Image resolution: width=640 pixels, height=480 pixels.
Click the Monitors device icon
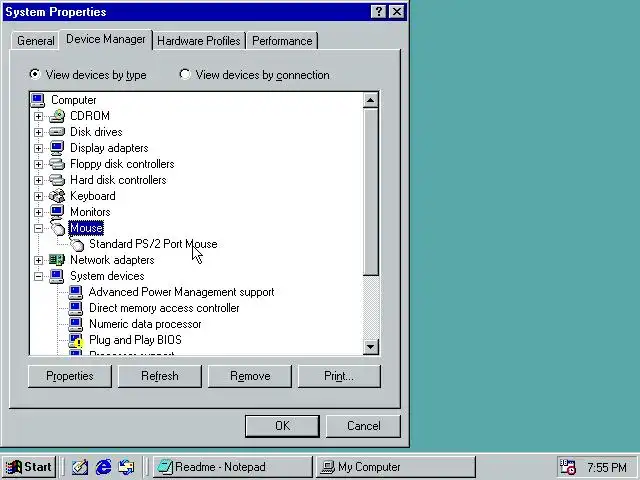[x=57, y=212]
